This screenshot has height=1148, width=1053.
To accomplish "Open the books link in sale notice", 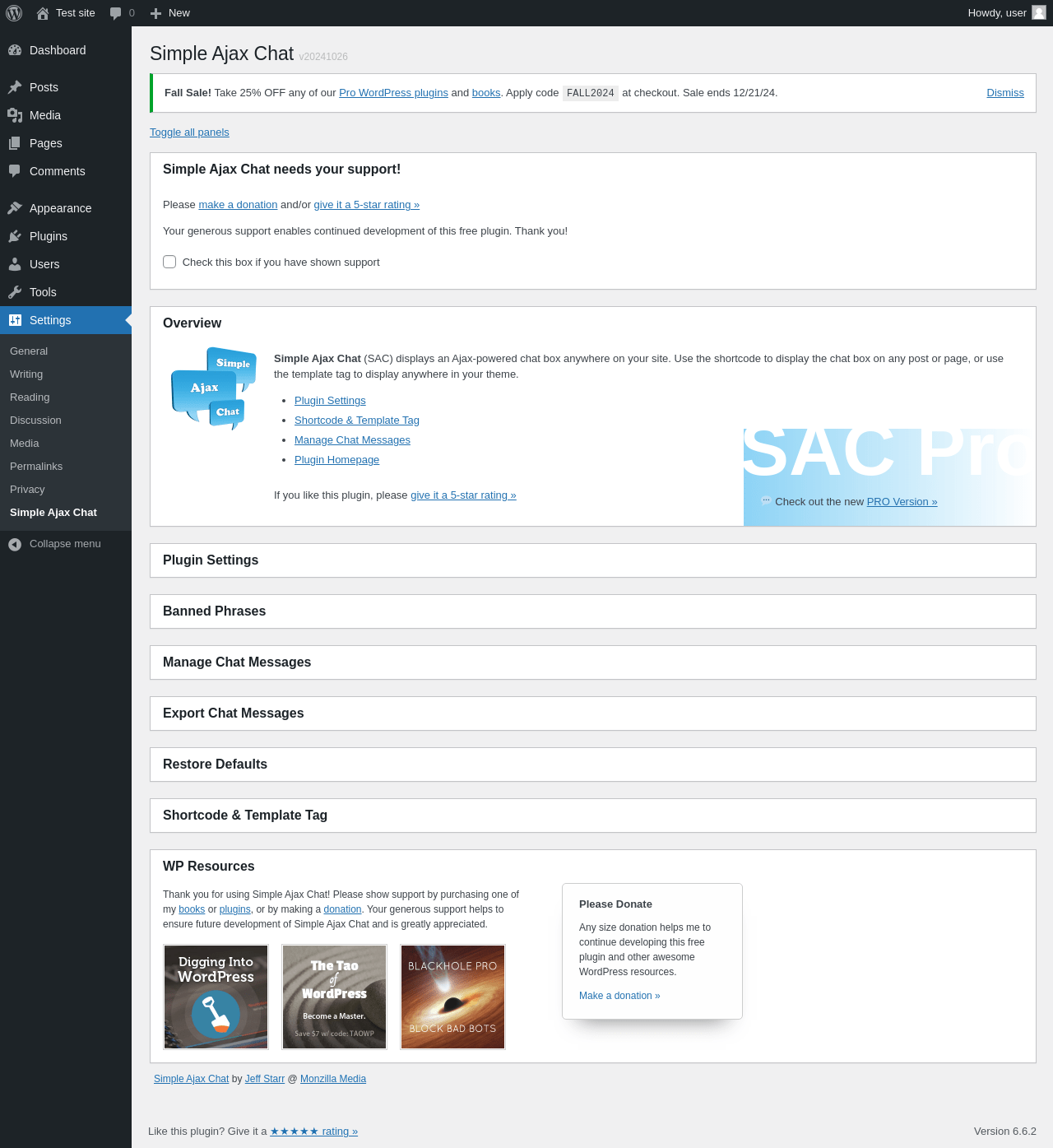I will 486,93.
